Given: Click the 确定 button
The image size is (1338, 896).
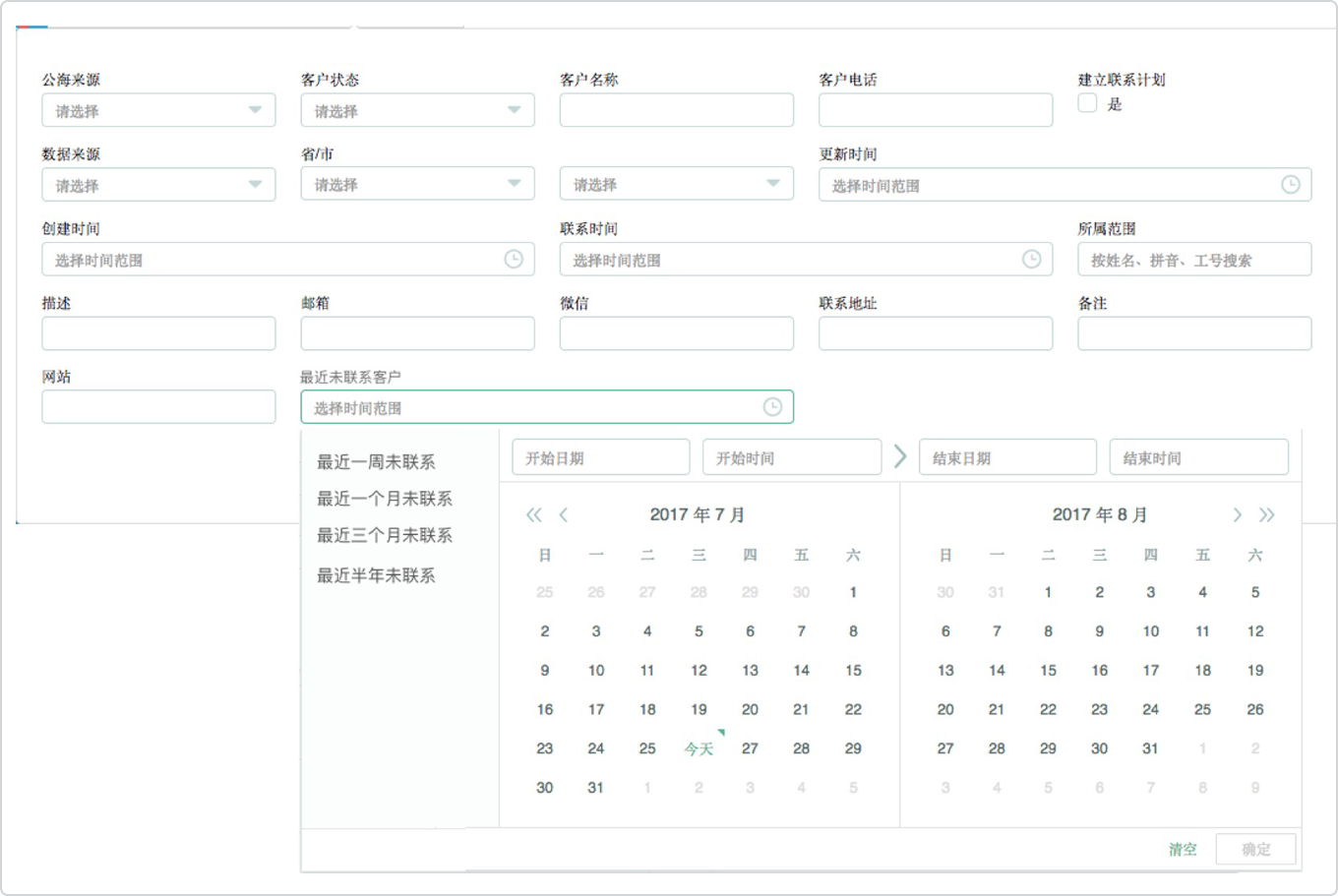Looking at the screenshot, I should 1255,849.
